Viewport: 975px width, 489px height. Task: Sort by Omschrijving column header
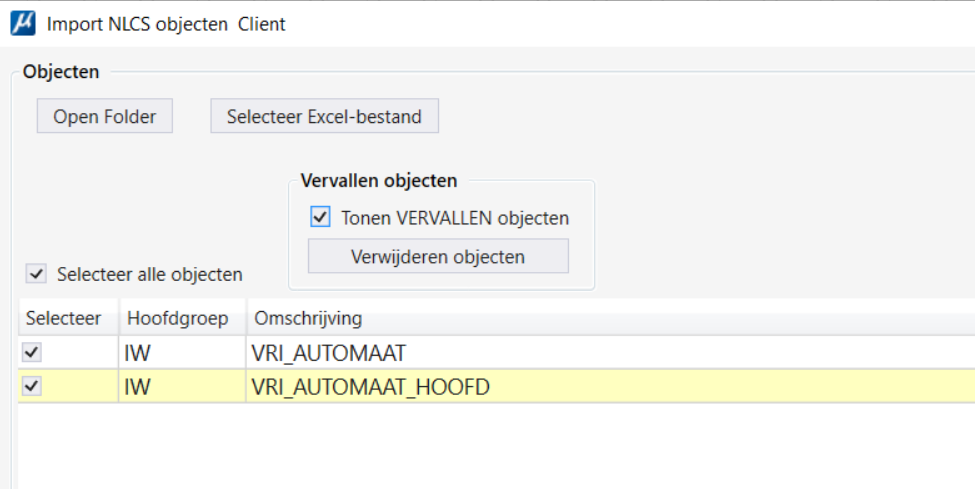pyautogui.click(x=611, y=318)
